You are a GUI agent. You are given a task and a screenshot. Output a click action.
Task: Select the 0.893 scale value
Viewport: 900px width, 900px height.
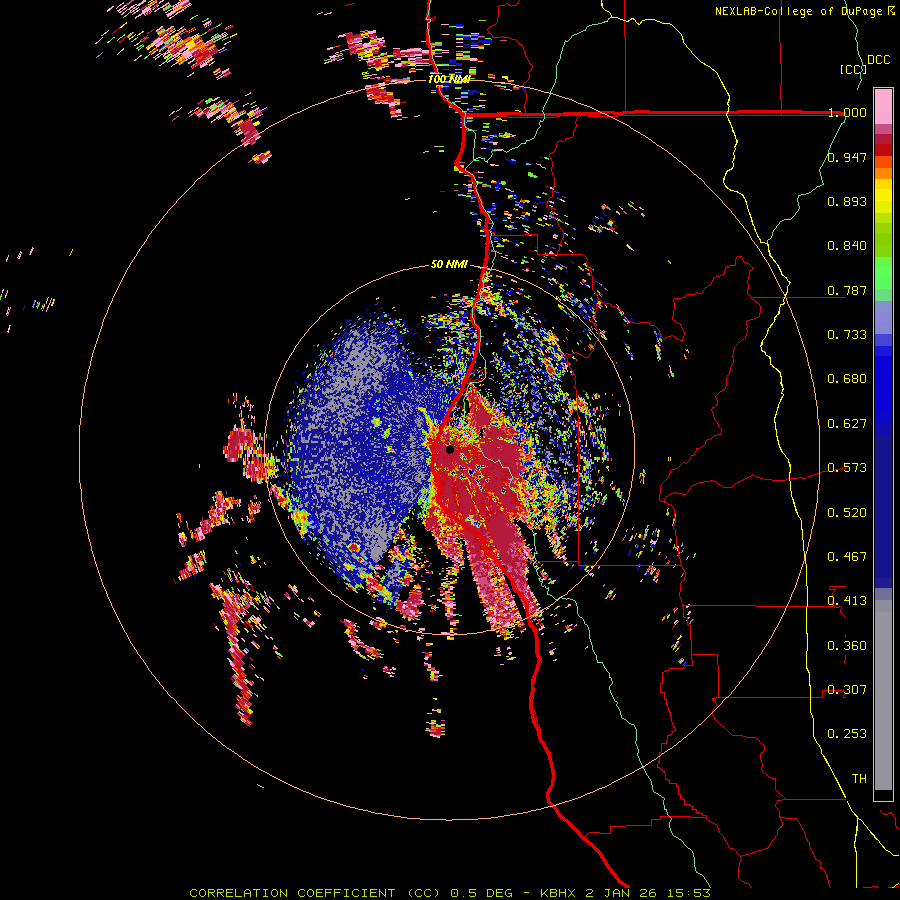[x=847, y=201]
